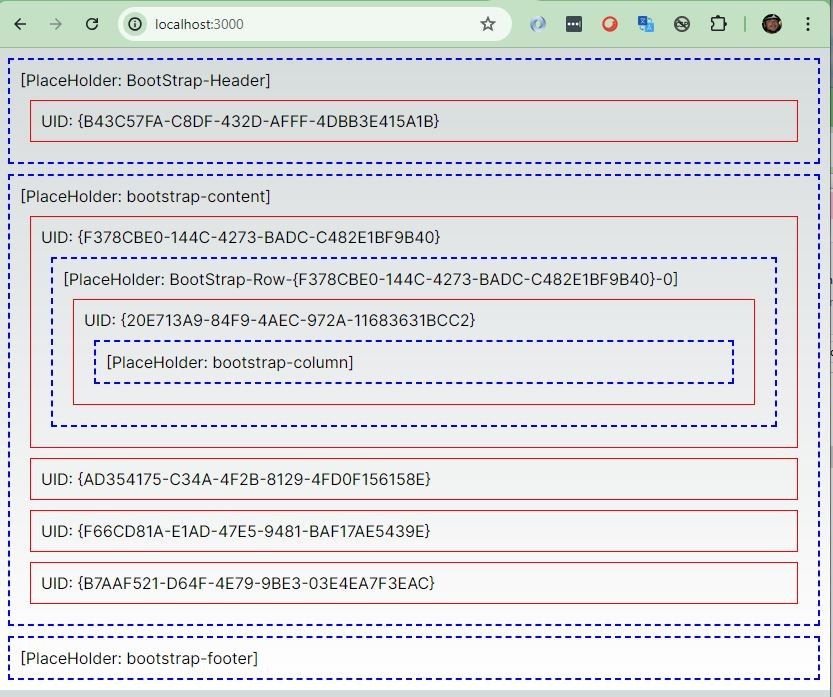Select UID 20E713A9-84F9-4AEC-972A-11683631BCC2 text
This screenshot has width=833, height=697.
(x=279, y=320)
